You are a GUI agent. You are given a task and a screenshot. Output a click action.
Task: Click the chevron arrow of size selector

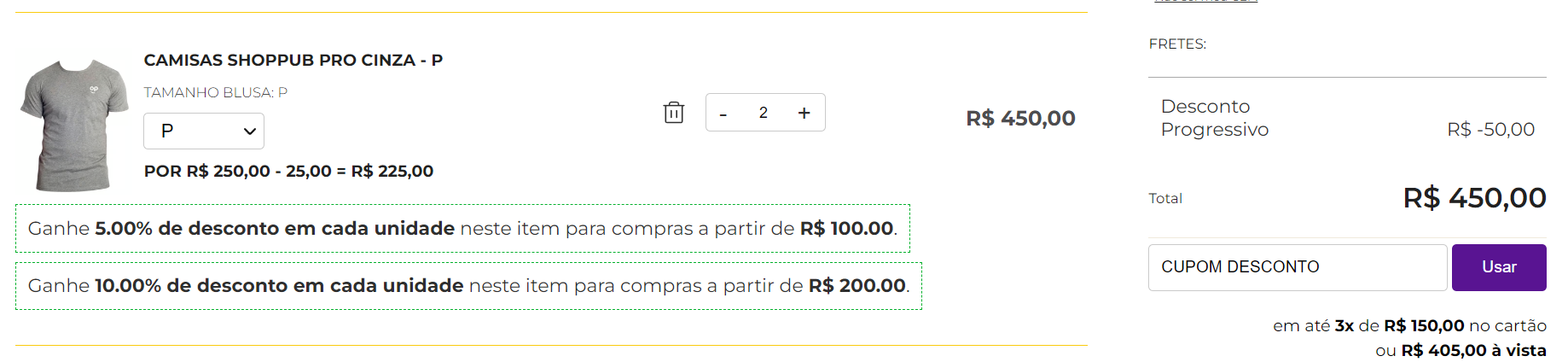(250, 131)
